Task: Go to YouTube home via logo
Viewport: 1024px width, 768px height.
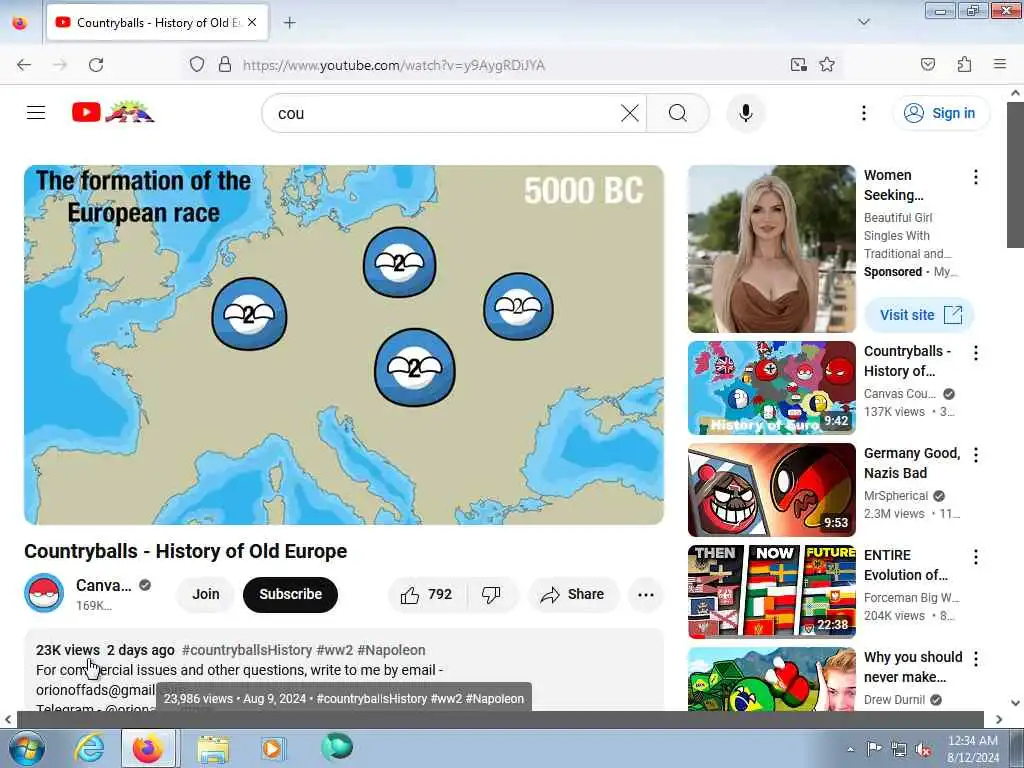Action: pos(113,112)
